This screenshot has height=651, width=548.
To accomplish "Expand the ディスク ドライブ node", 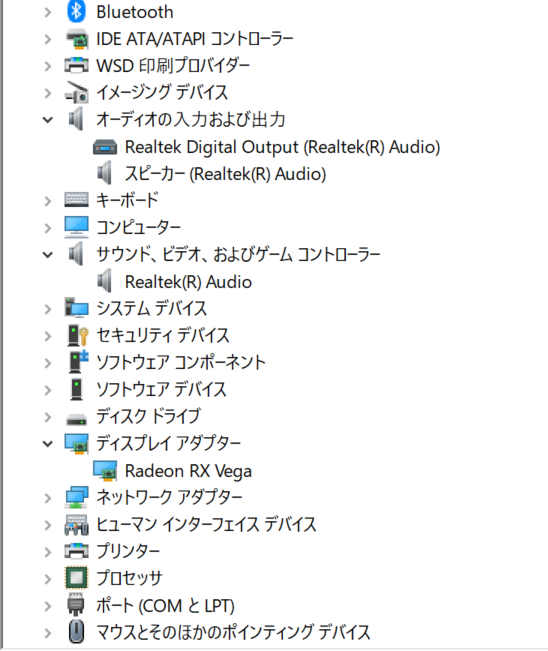I will [x=48, y=417].
